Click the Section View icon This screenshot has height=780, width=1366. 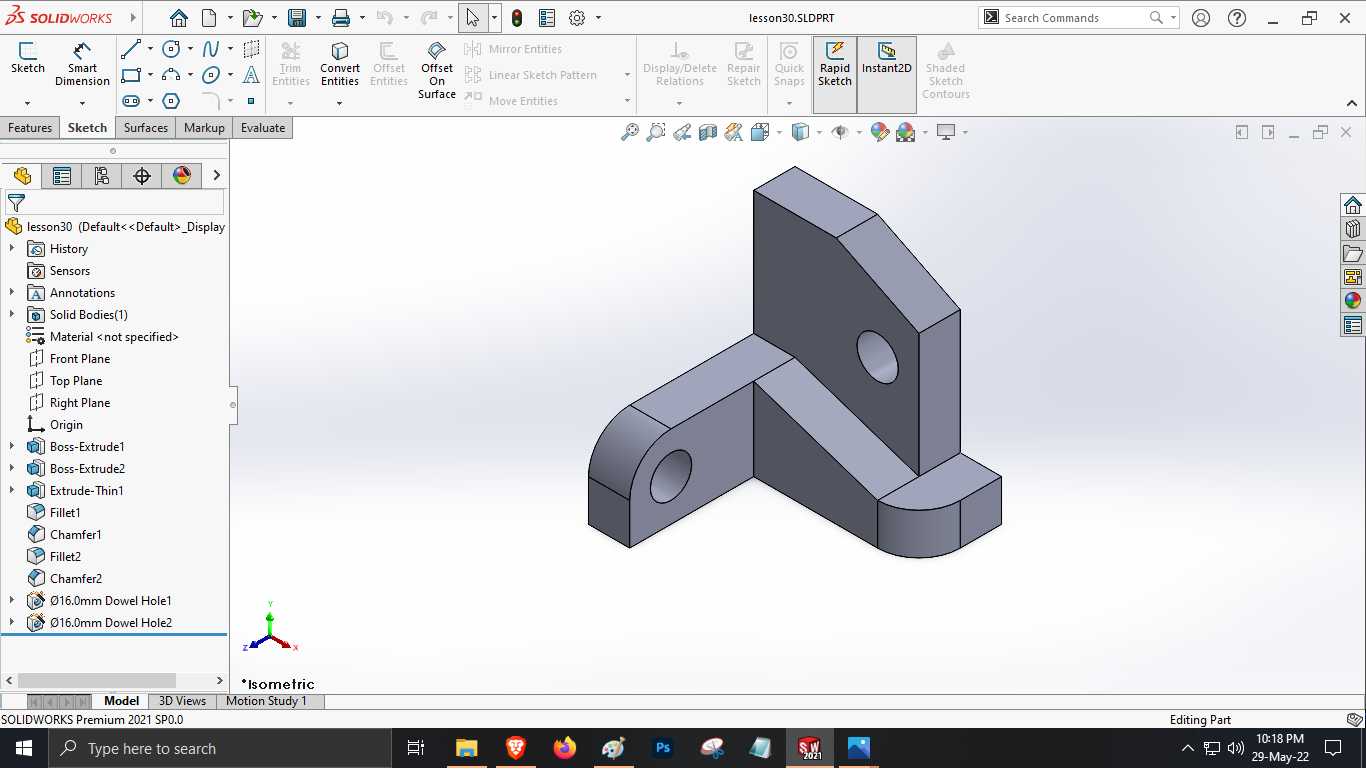point(708,132)
